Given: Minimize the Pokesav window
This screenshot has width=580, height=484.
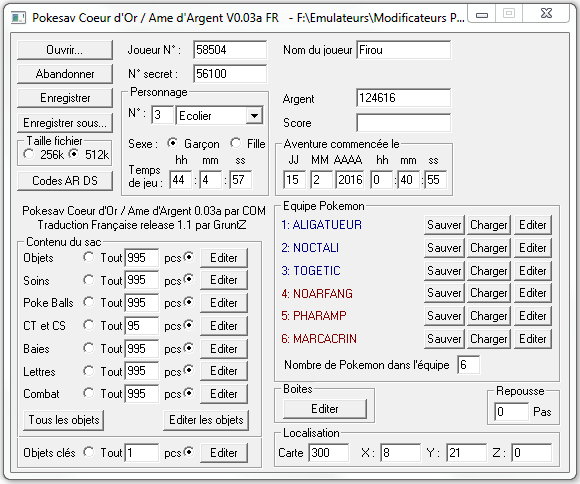Looking at the screenshot, I should coord(482,14).
